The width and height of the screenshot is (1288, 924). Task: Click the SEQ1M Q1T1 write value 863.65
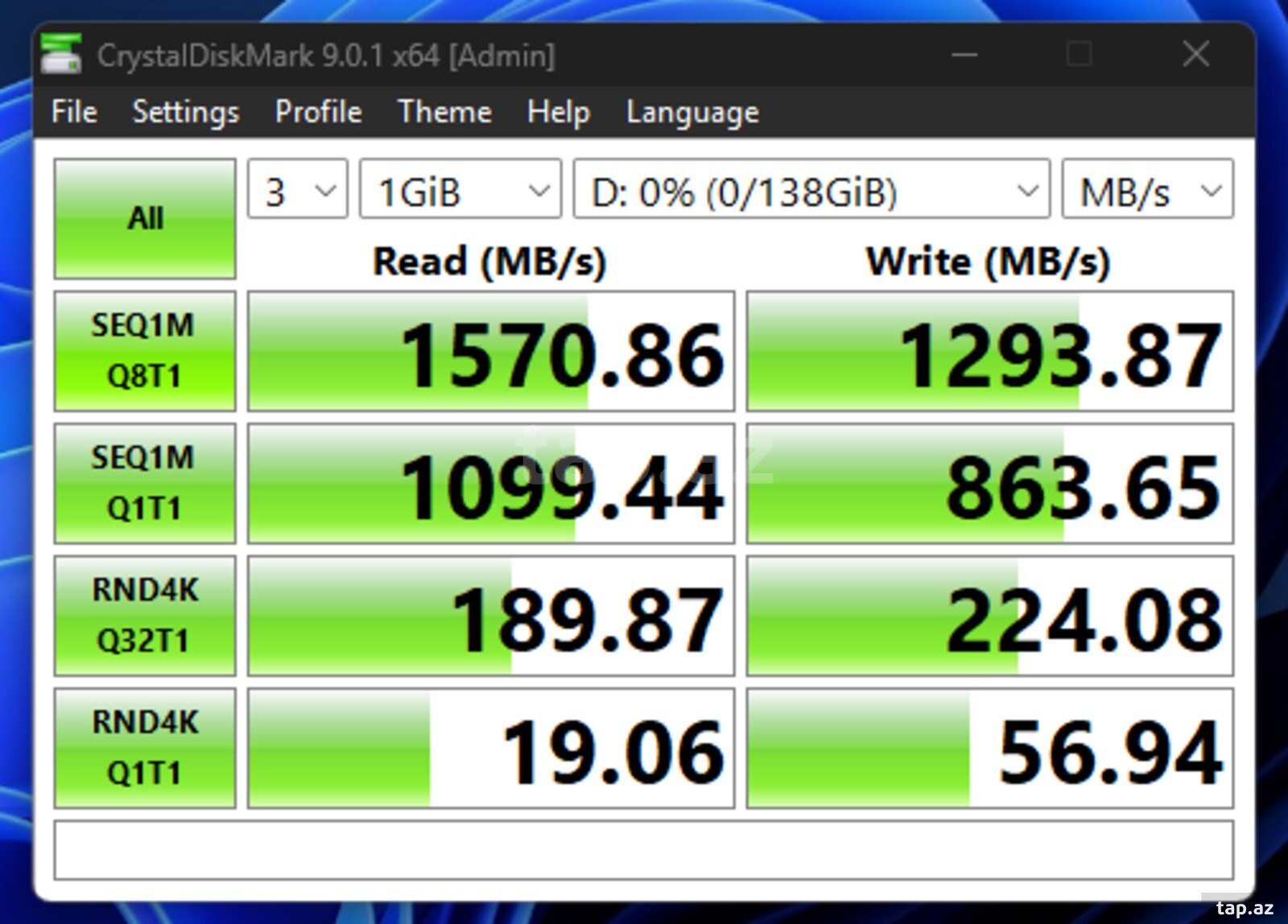pyautogui.click(x=990, y=483)
